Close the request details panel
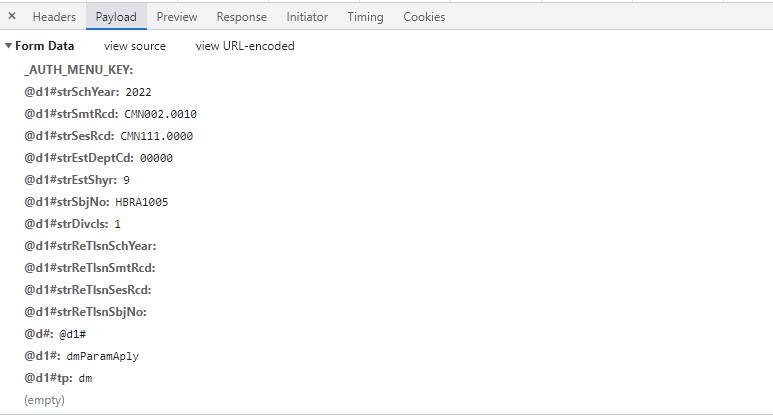Viewport: 773px width, 415px height. click(x=12, y=16)
